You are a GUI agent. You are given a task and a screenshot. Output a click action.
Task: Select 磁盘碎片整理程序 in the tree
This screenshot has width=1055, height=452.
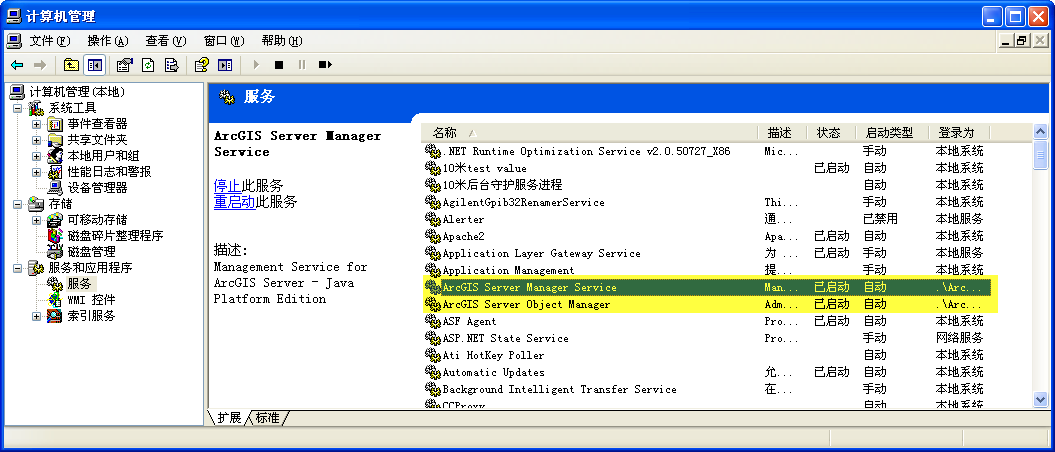[115, 236]
